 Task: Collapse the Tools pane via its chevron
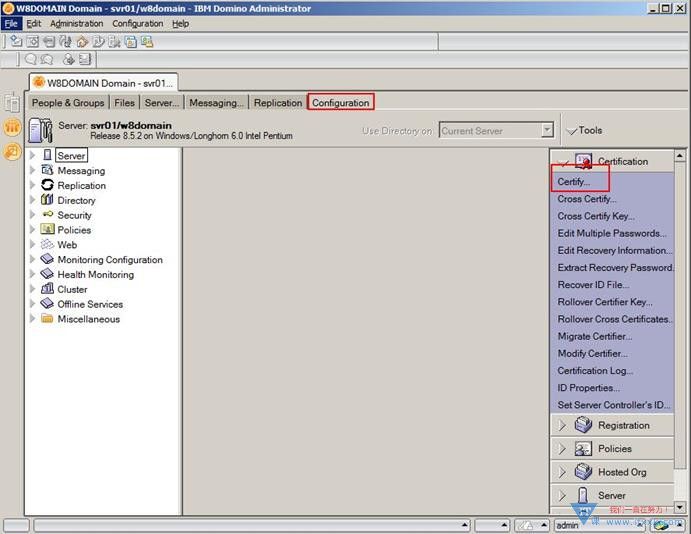572,131
